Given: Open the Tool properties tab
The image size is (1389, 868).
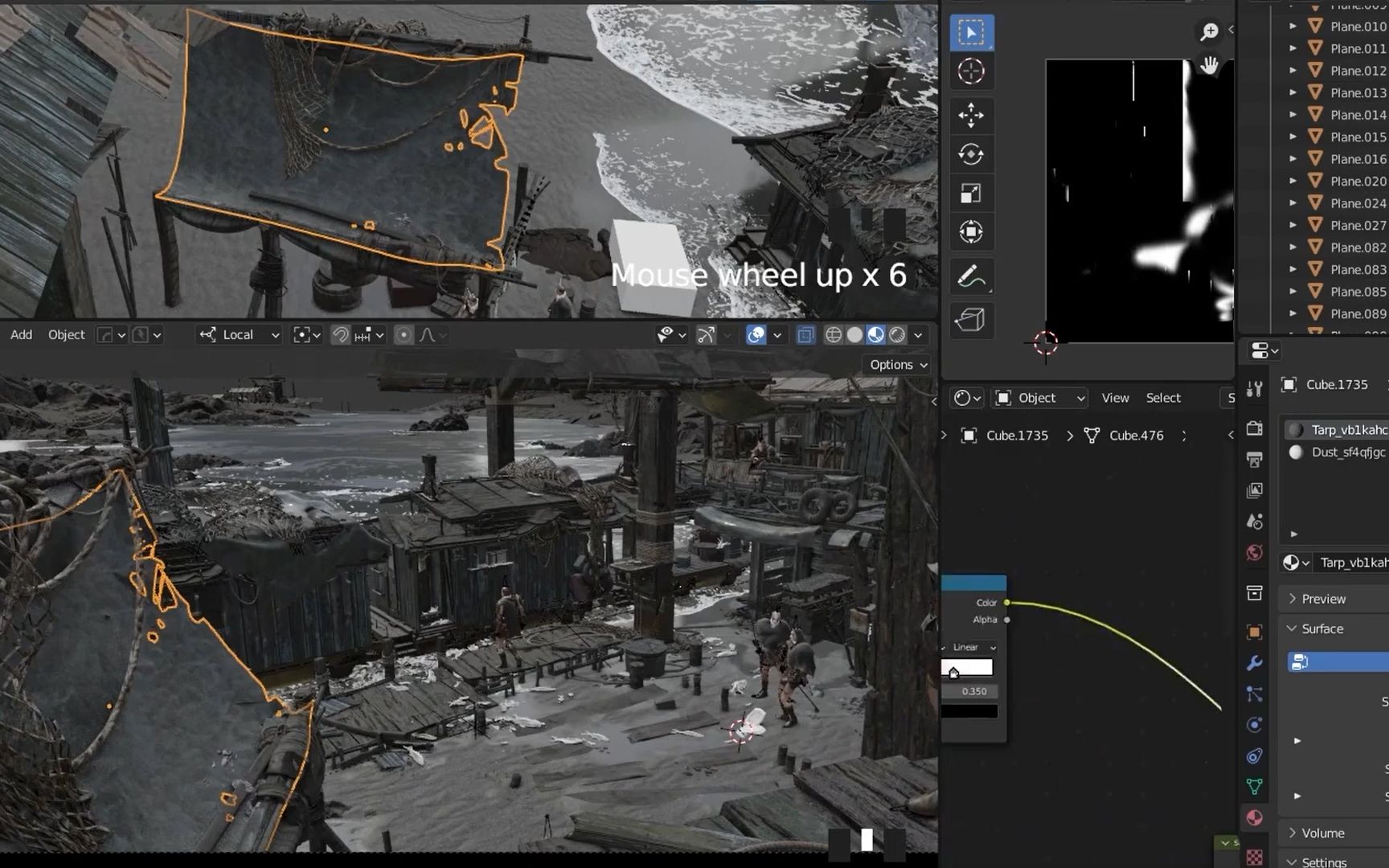Looking at the screenshot, I should pyautogui.click(x=1254, y=390).
